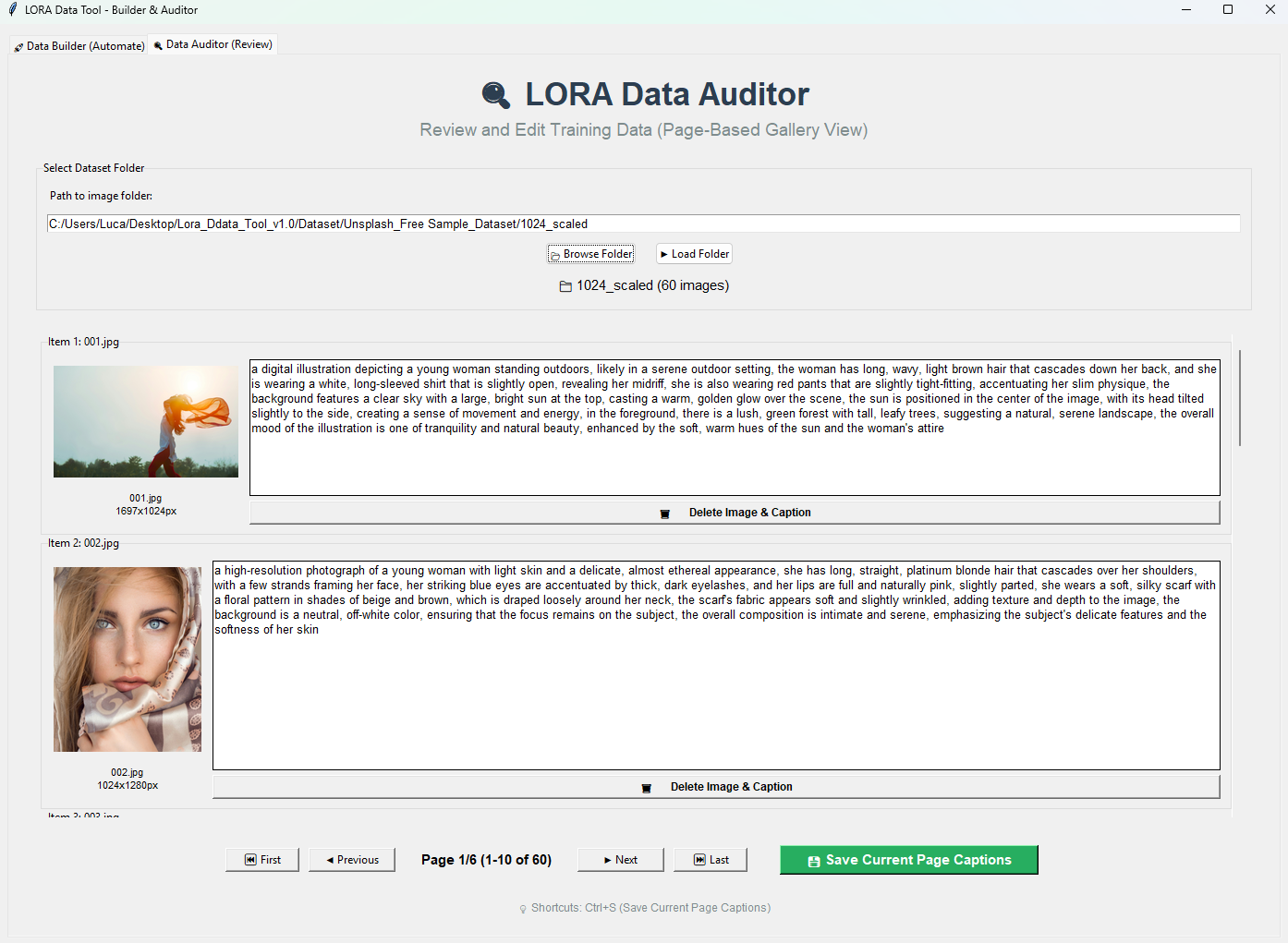Viewport: 1288px width, 943px height.
Task: Close the LORA Data Tool window
Action: pos(1270,10)
